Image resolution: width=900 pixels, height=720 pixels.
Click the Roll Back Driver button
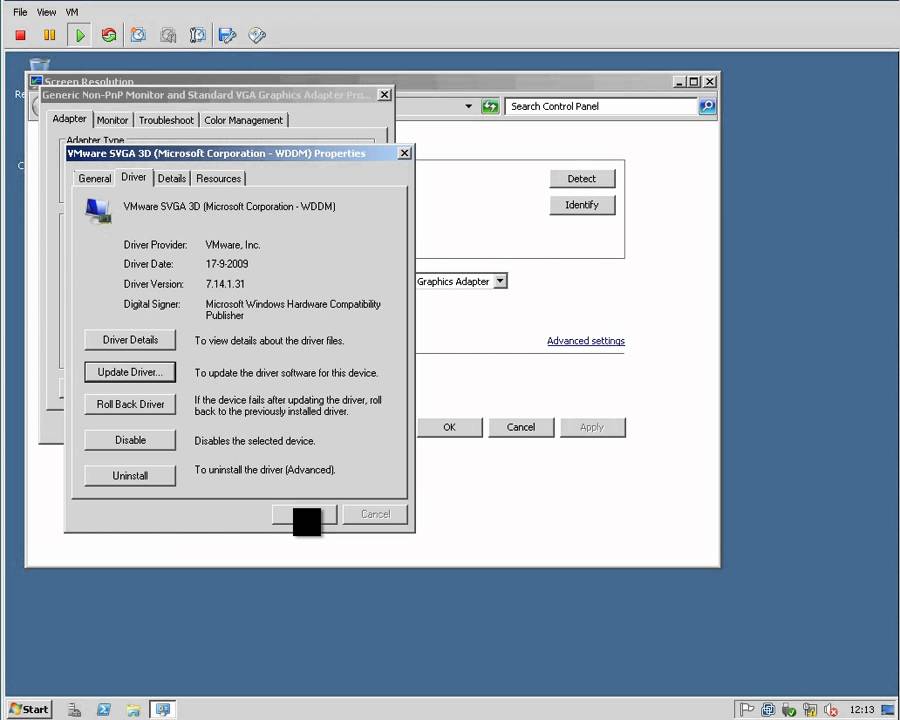(130, 404)
